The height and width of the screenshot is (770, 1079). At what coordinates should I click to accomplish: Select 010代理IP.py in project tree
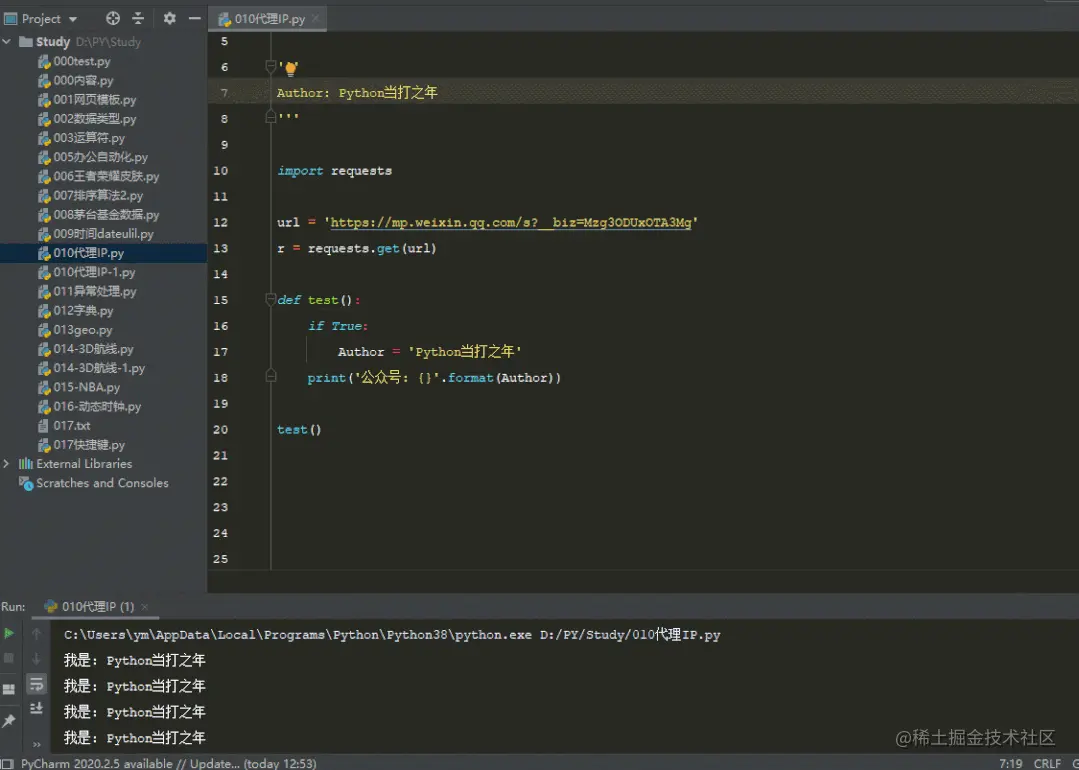[x=88, y=253]
